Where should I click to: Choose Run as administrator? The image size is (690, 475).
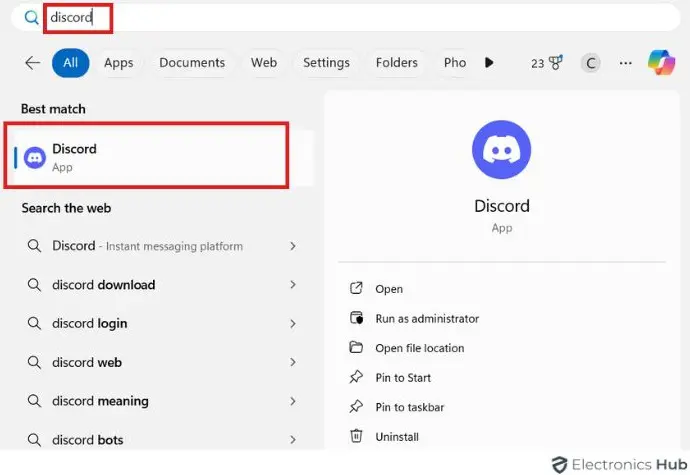pyautogui.click(x=427, y=318)
